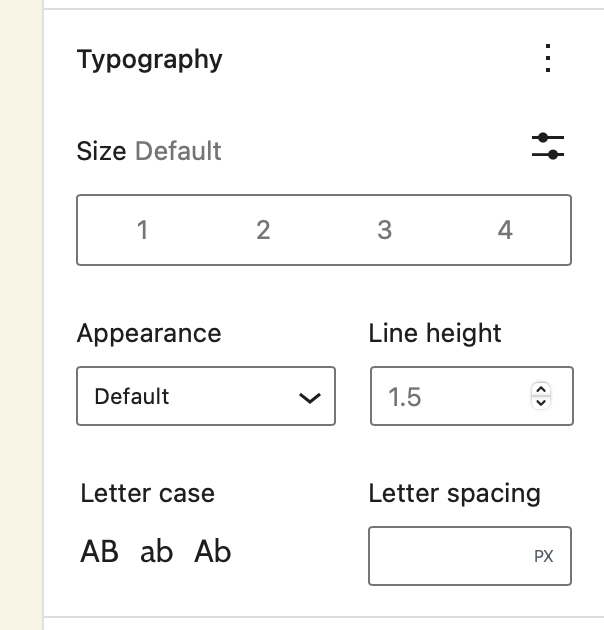Viewport: 604px width, 630px height.
Task: Open the Typography options three-dot menu
Action: [x=548, y=58]
